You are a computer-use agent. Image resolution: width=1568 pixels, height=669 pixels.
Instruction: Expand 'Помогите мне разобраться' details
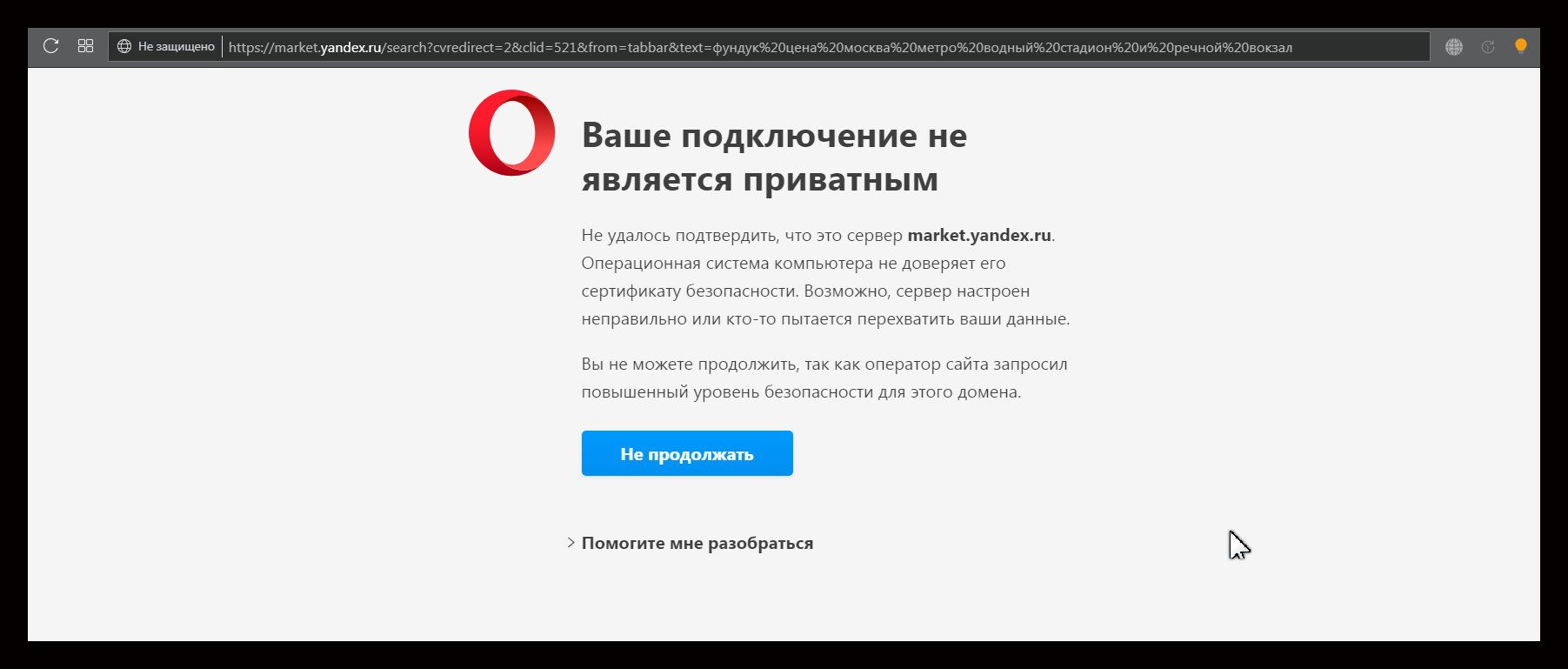pos(691,543)
